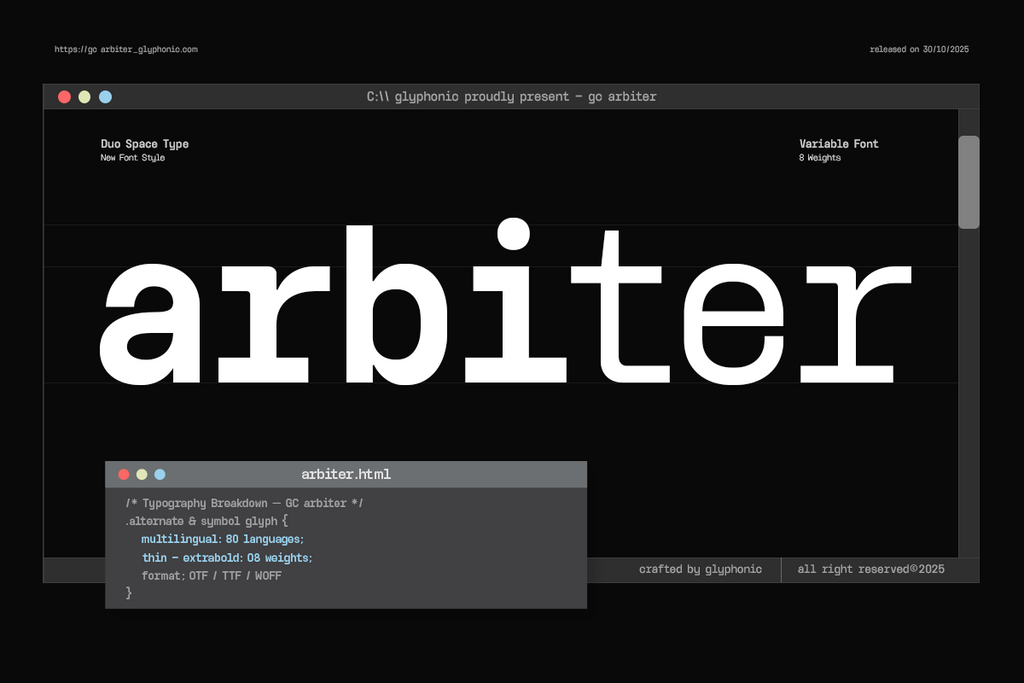The image size is (1024, 683).
Task: Click the red dot in main window title bar
Action: pos(64,97)
